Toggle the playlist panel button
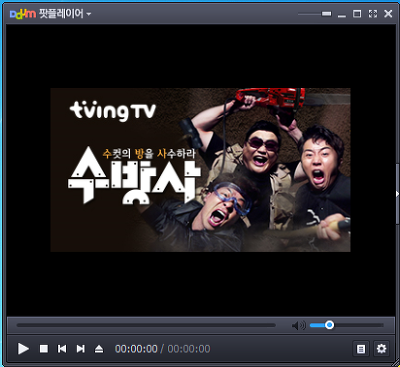This screenshot has height=367, width=400. tap(361, 349)
